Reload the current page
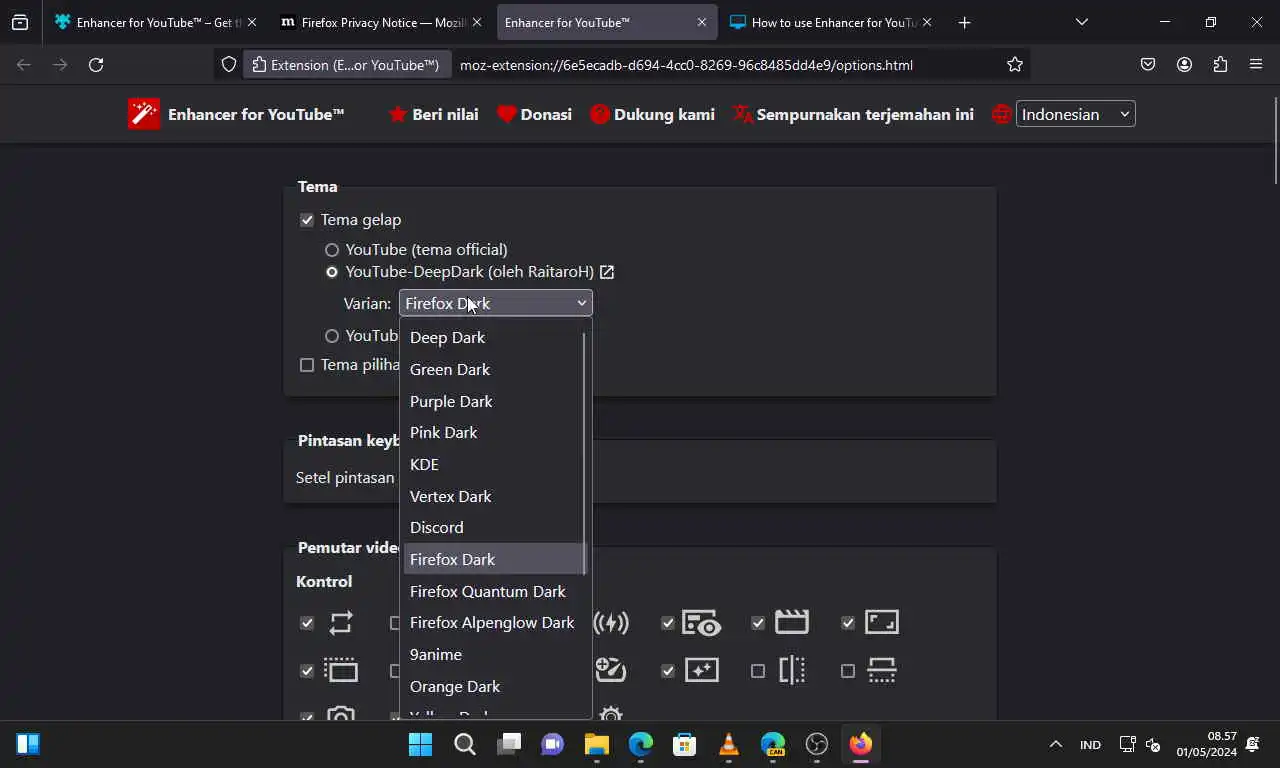1280x768 pixels. [x=96, y=64]
